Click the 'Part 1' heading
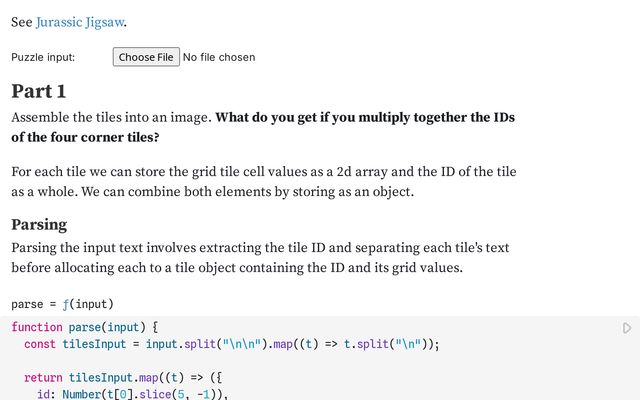The image size is (640, 400). click(39, 91)
